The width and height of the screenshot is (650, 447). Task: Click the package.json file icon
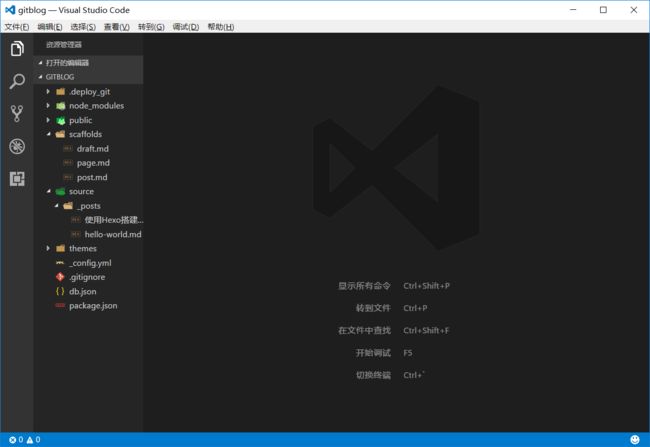pos(60,306)
